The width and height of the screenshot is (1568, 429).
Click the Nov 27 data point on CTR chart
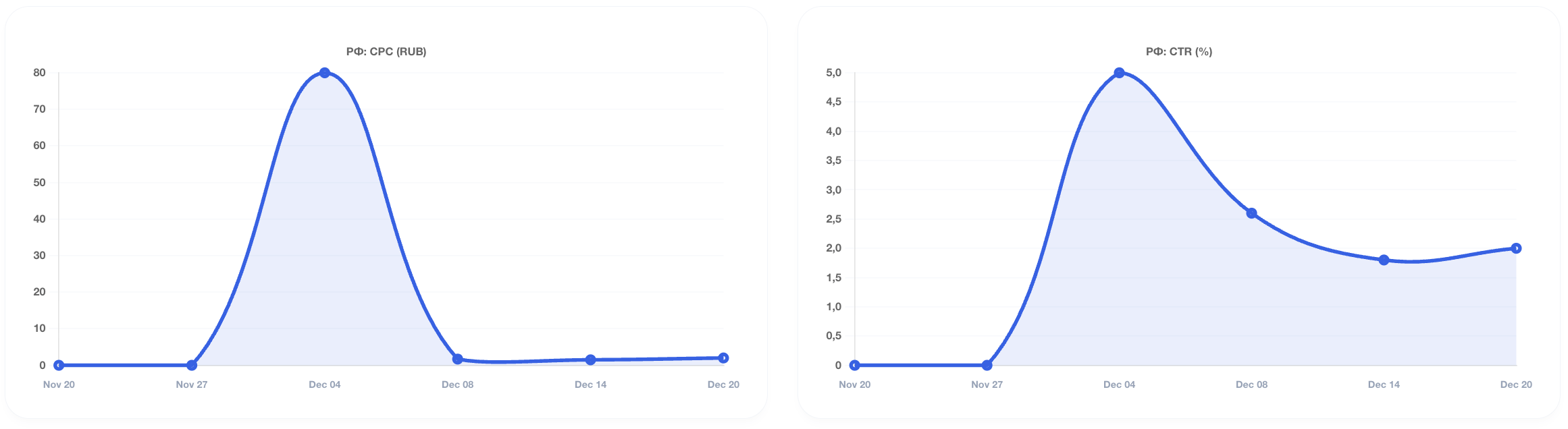[x=987, y=365]
